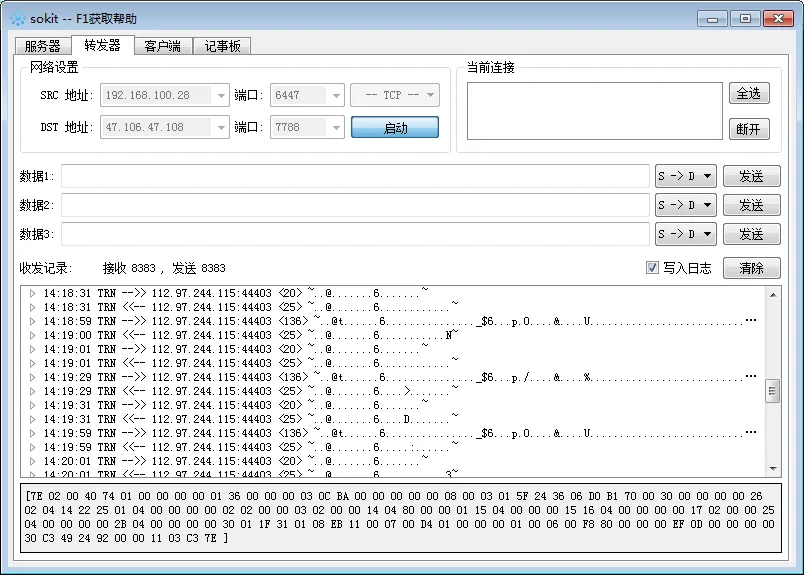The width and height of the screenshot is (804, 575).
Task: Click the 断开 disconnect button
Action: point(749,129)
